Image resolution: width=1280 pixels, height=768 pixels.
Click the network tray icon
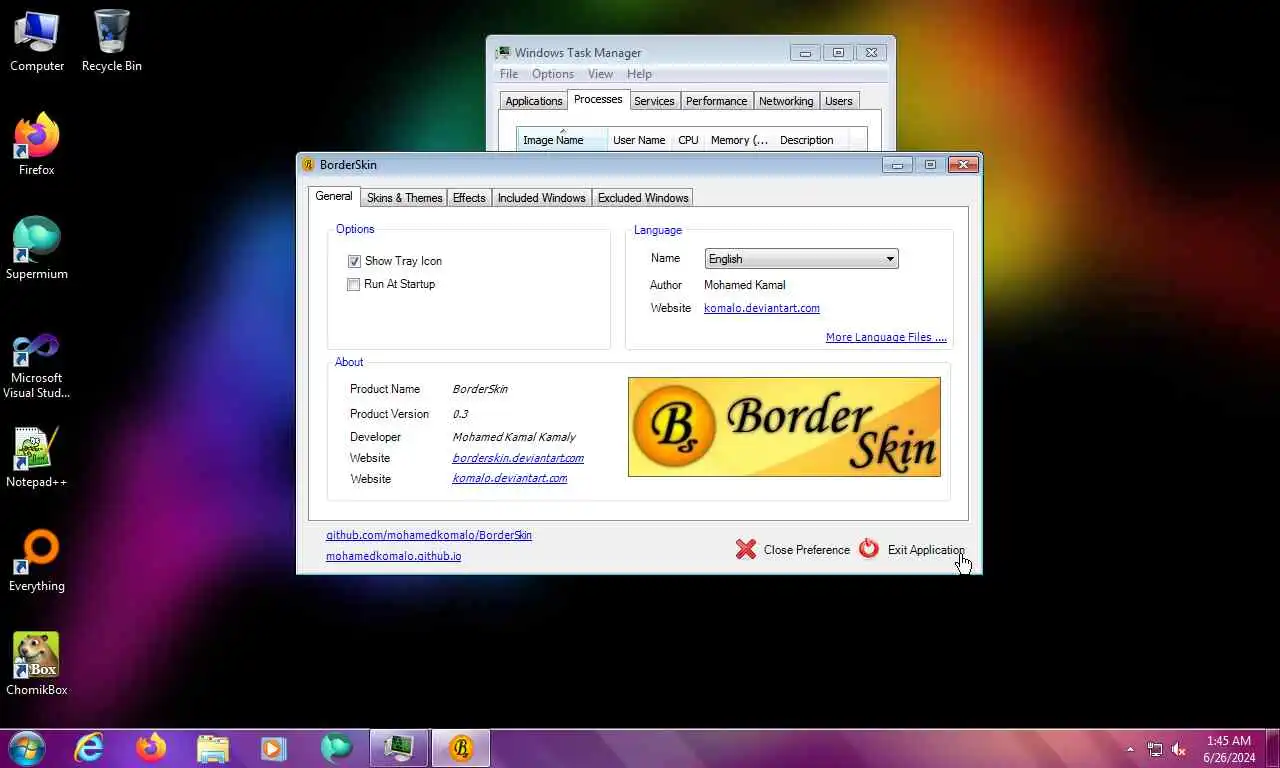(x=1155, y=749)
